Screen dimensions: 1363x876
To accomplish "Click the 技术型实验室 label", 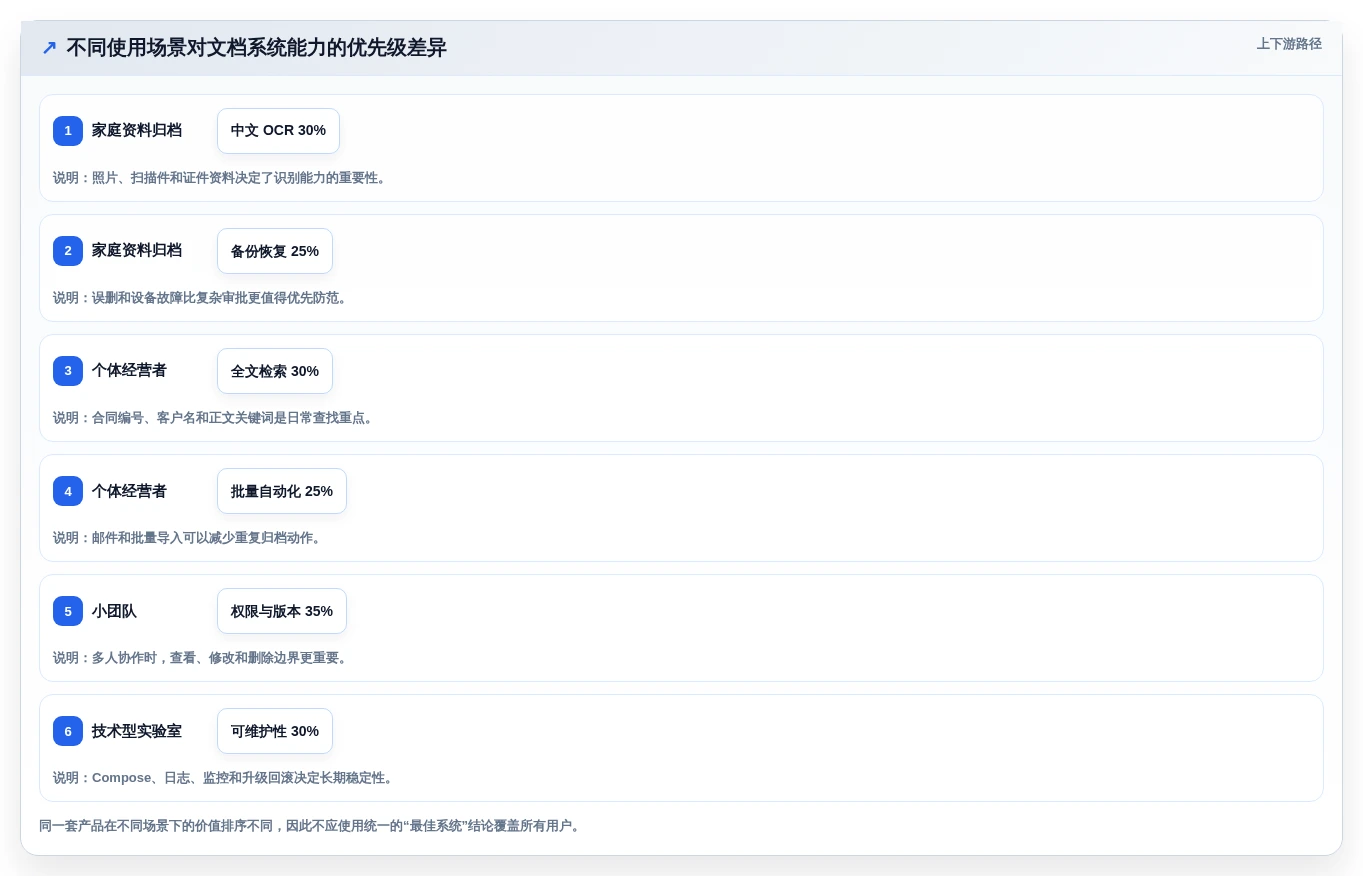I will tap(137, 730).
